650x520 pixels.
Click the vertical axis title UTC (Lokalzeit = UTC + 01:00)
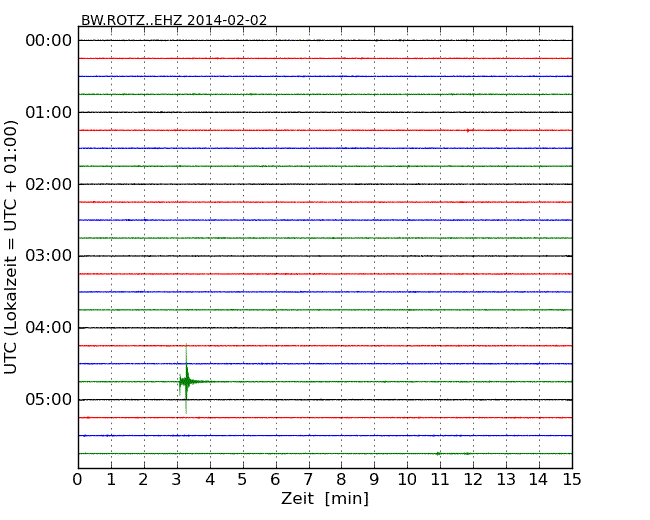pyautogui.click(x=11, y=248)
